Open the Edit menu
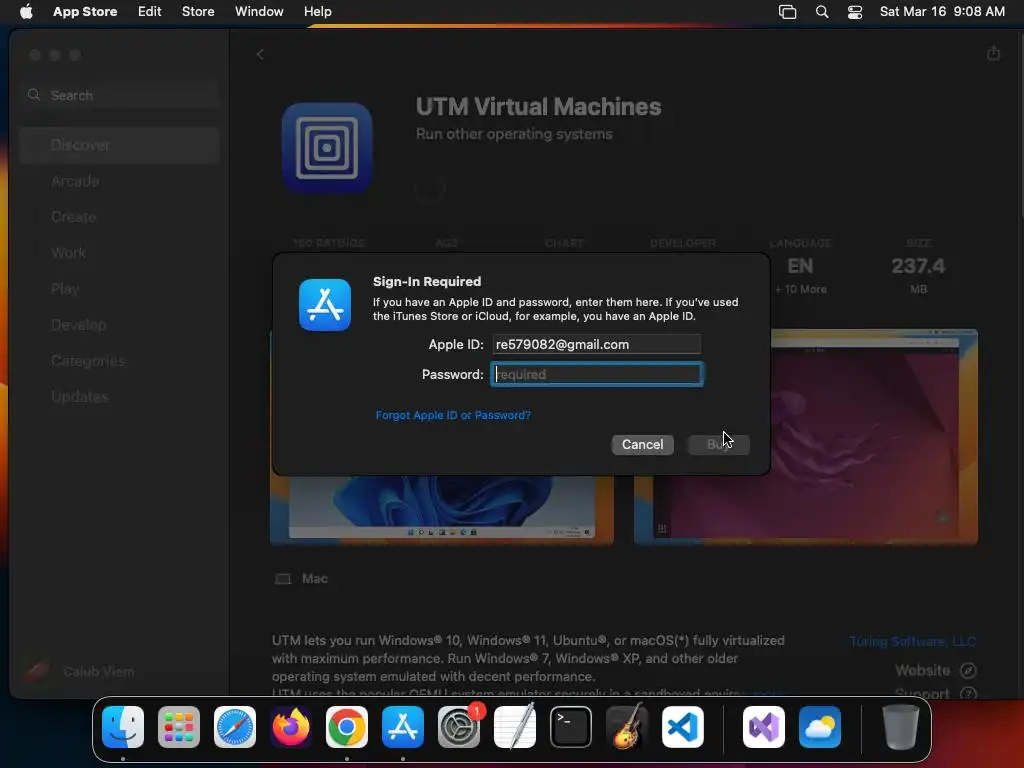This screenshot has width=1024, height=768. tap(150, 11)
